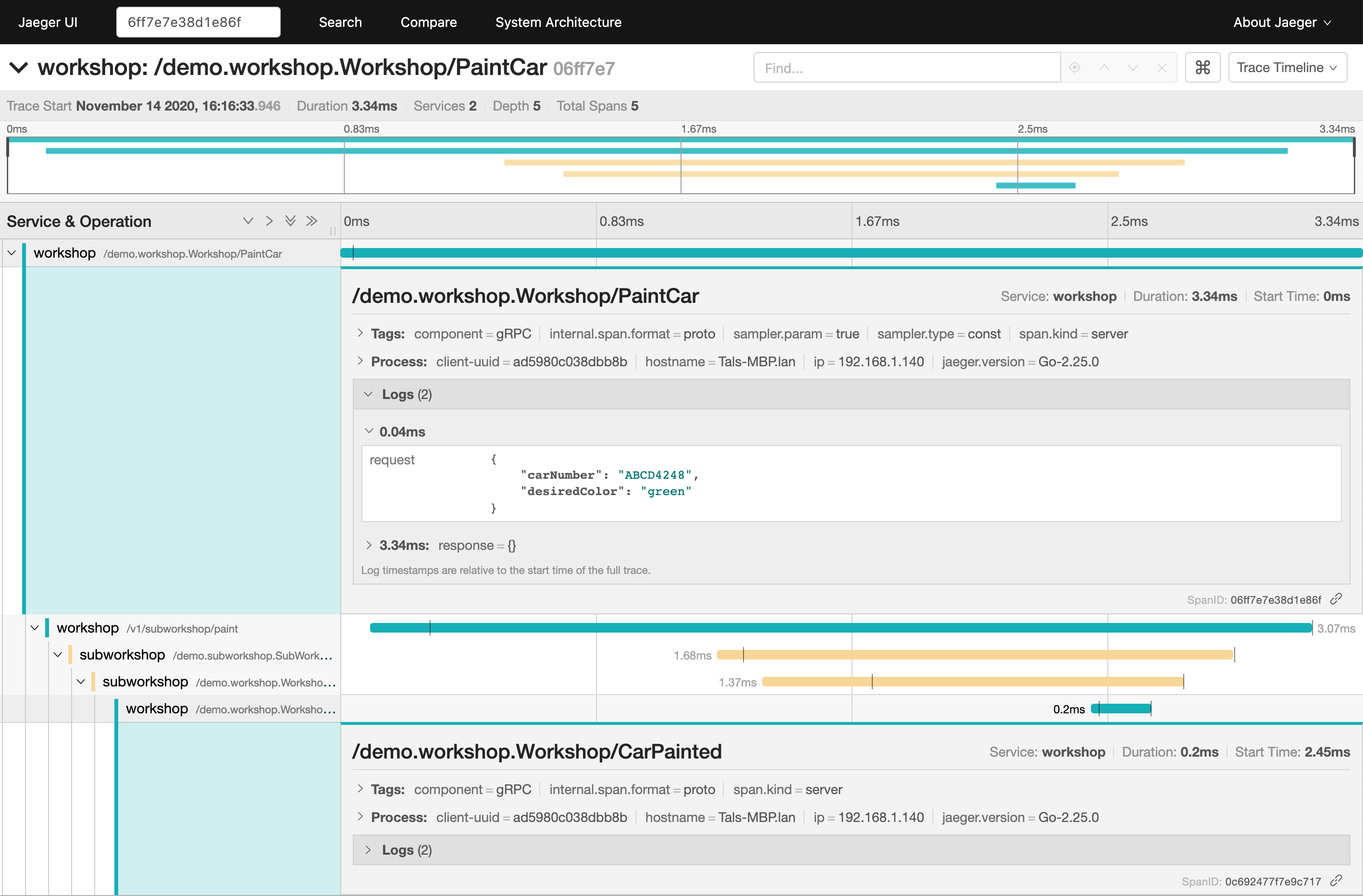Click SpanID text 06ff7e7e38d1e86f
The width and height of the screenshot is (1363, 896).
coord(1276,600)
